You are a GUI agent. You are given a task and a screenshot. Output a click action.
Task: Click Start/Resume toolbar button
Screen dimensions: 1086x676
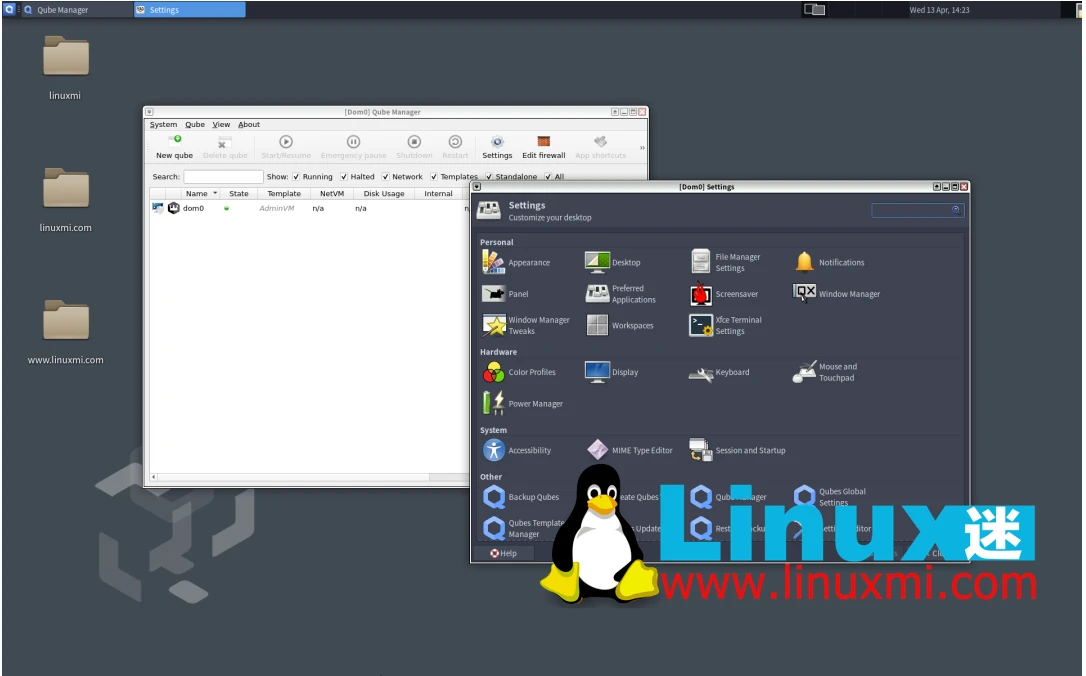[x=286, y=148]
